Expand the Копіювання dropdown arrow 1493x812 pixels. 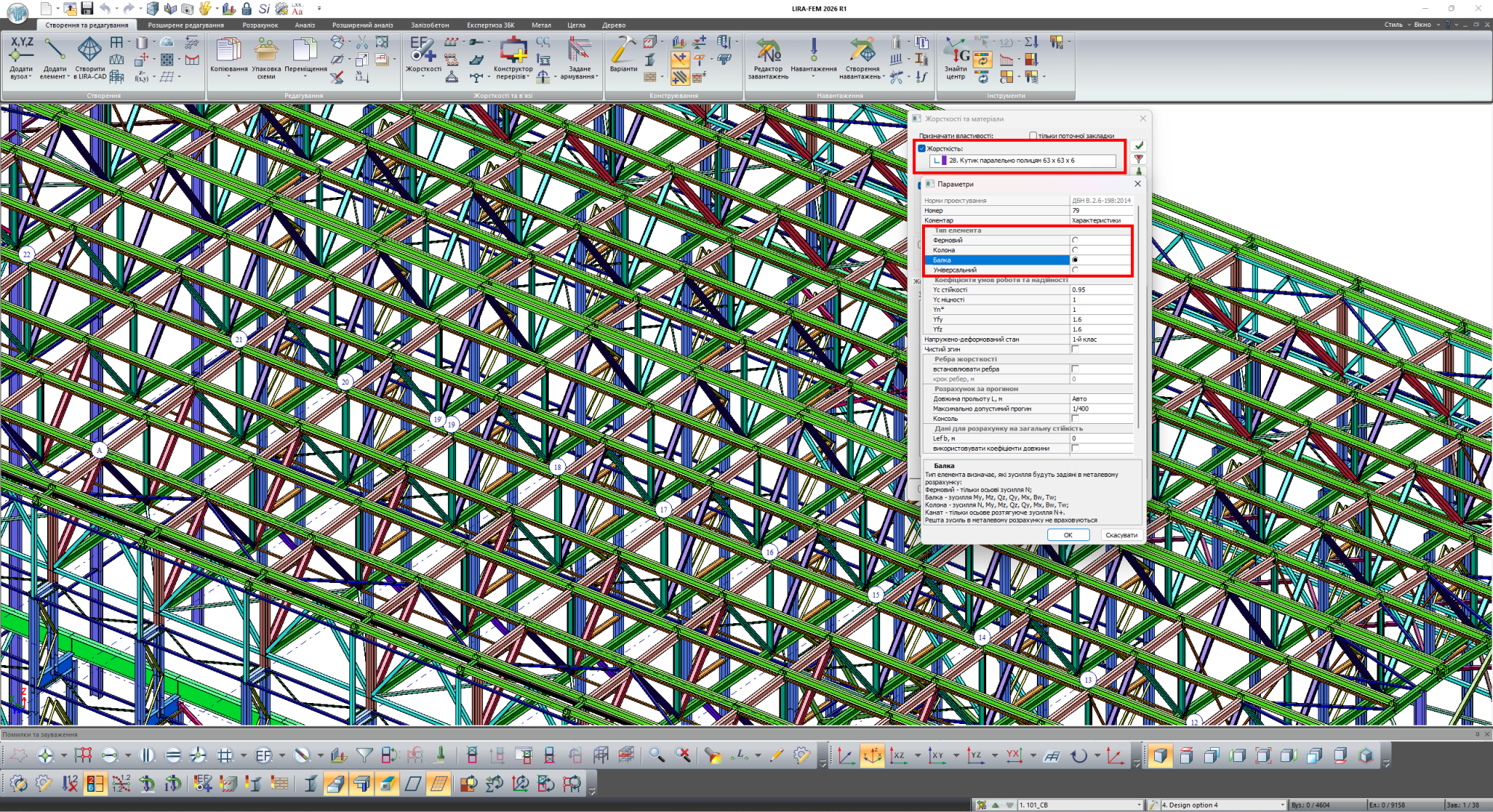(x=228, y=76)
